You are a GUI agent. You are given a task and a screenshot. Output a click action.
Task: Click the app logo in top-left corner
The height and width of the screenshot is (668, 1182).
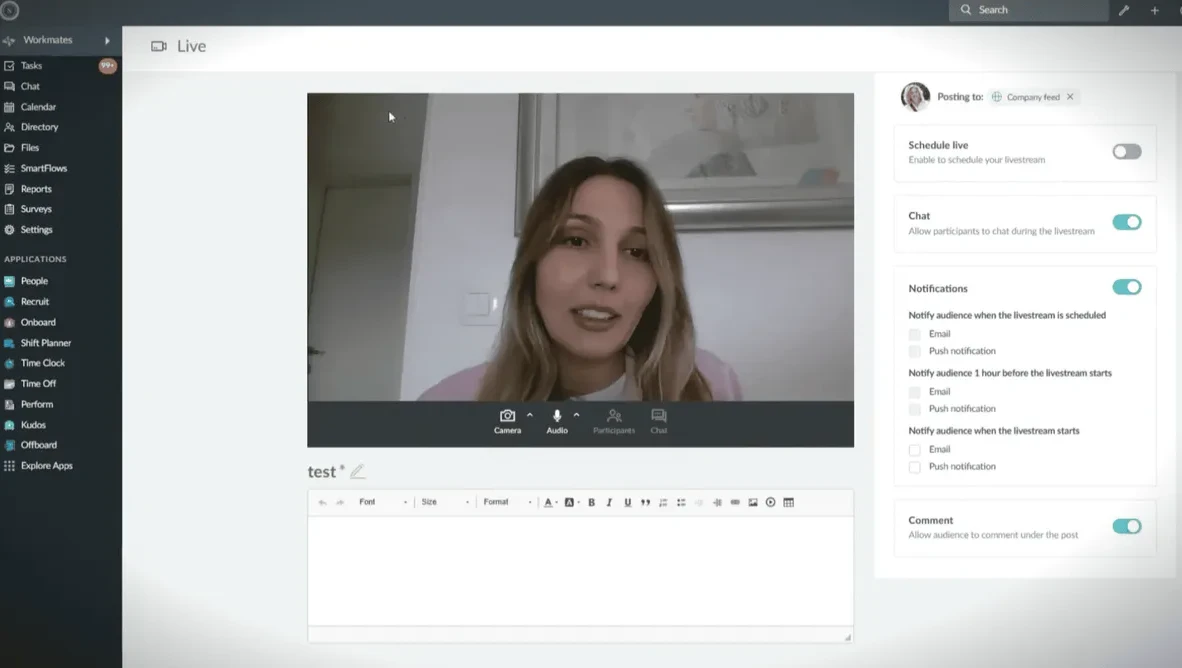[x=10, y=11]
